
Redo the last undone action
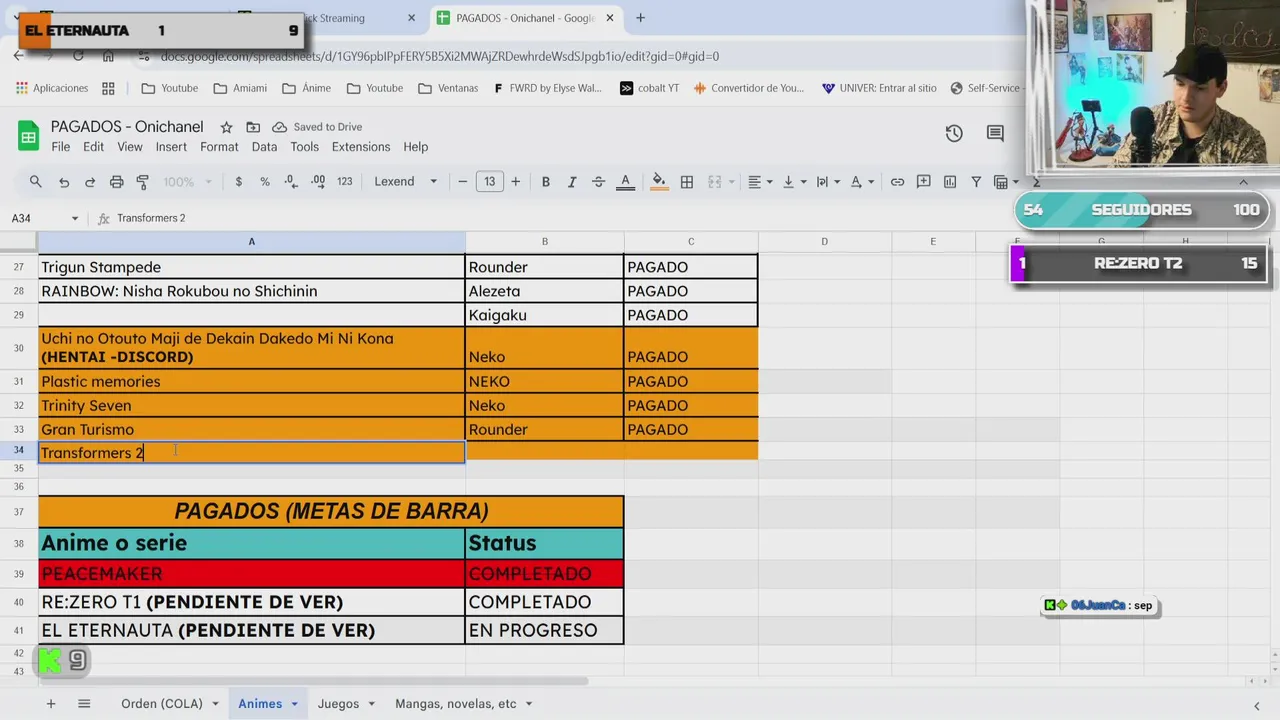tap(90, 182)
